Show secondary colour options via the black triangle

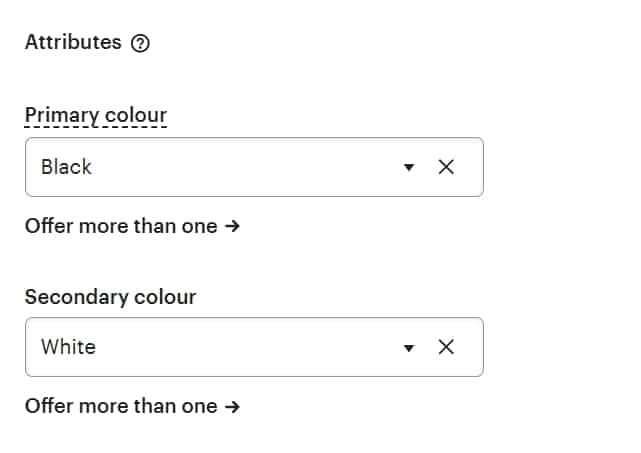409,348
